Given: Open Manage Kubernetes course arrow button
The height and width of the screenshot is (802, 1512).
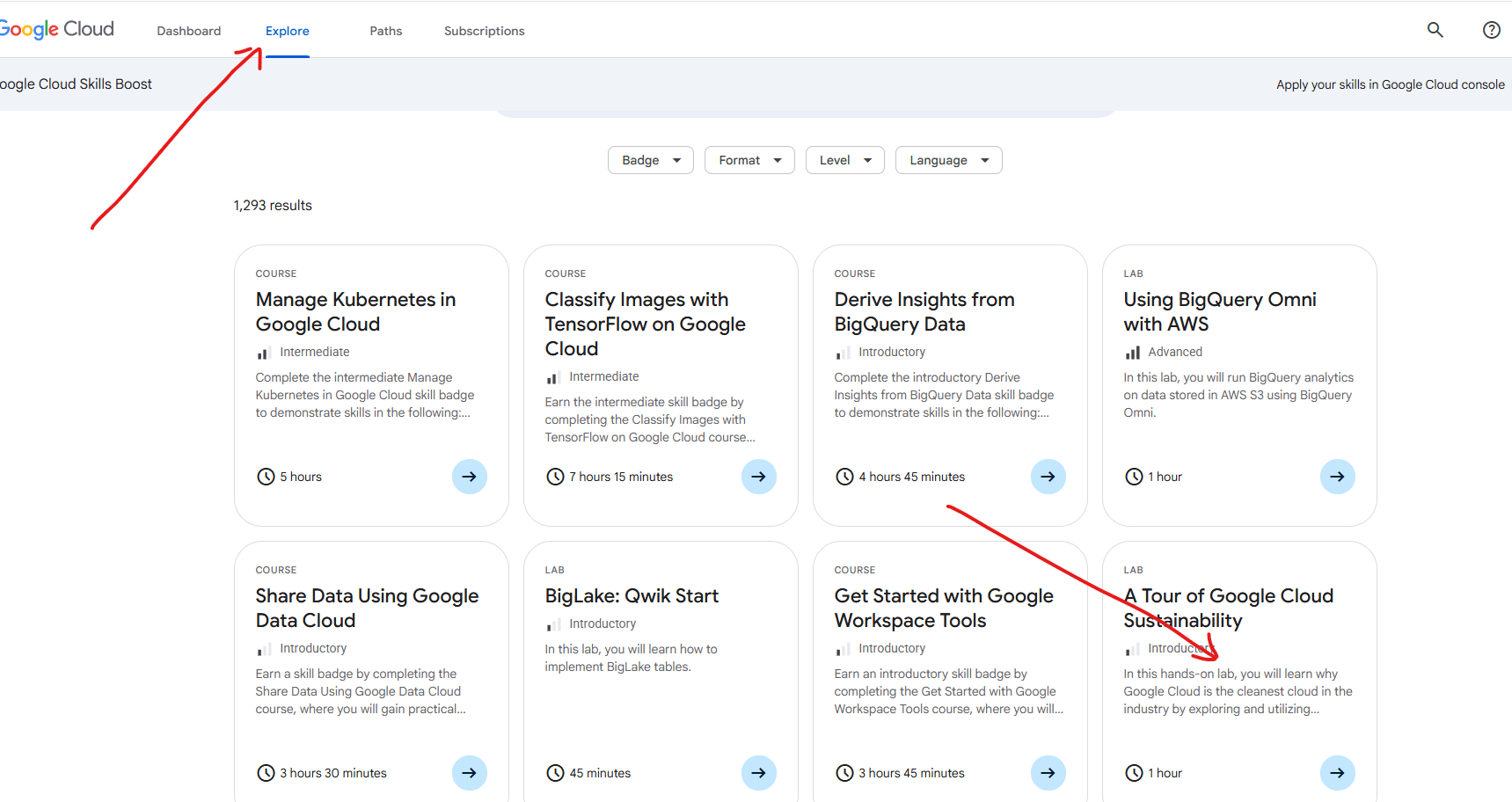Looking at the screenshot, I should [470, 477].
